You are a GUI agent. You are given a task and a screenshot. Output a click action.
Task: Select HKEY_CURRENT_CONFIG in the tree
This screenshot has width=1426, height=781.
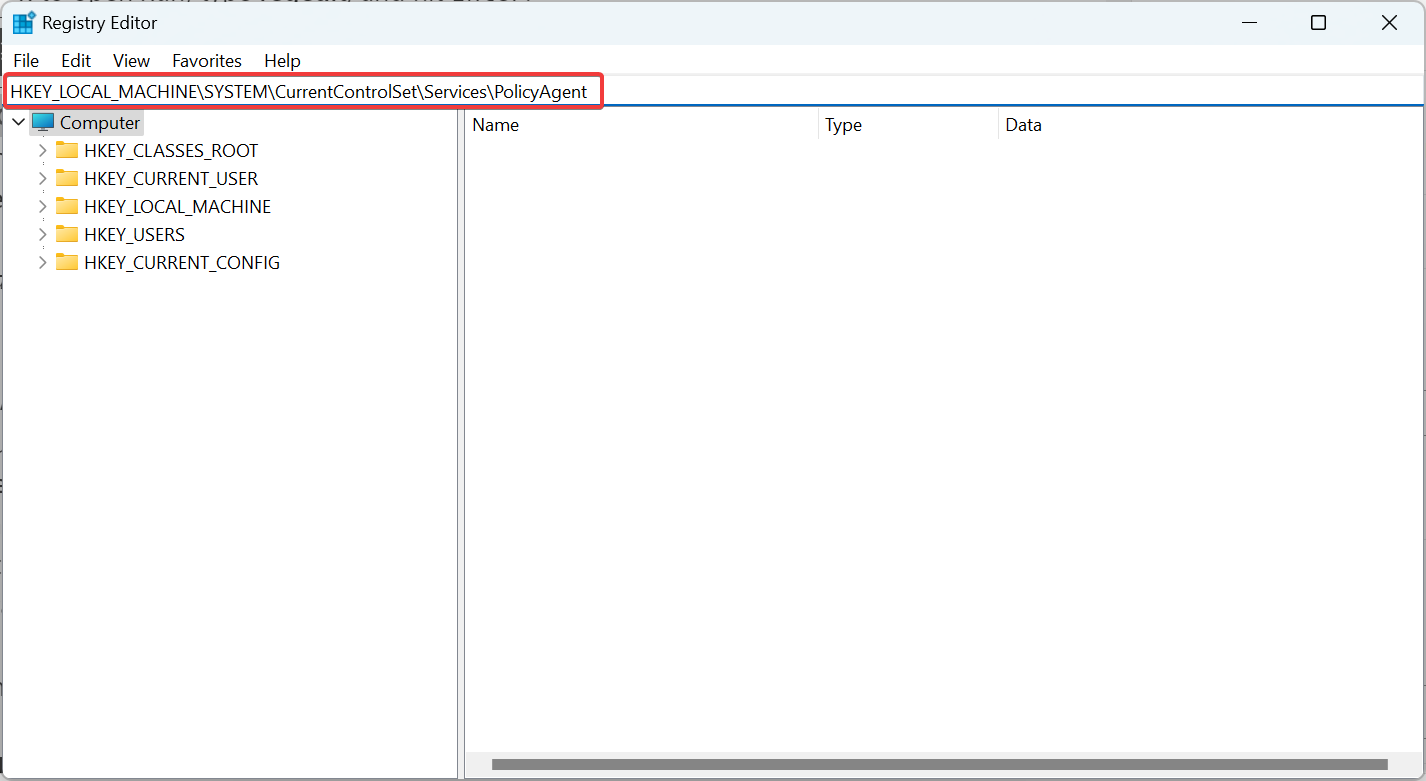[182, 263]
